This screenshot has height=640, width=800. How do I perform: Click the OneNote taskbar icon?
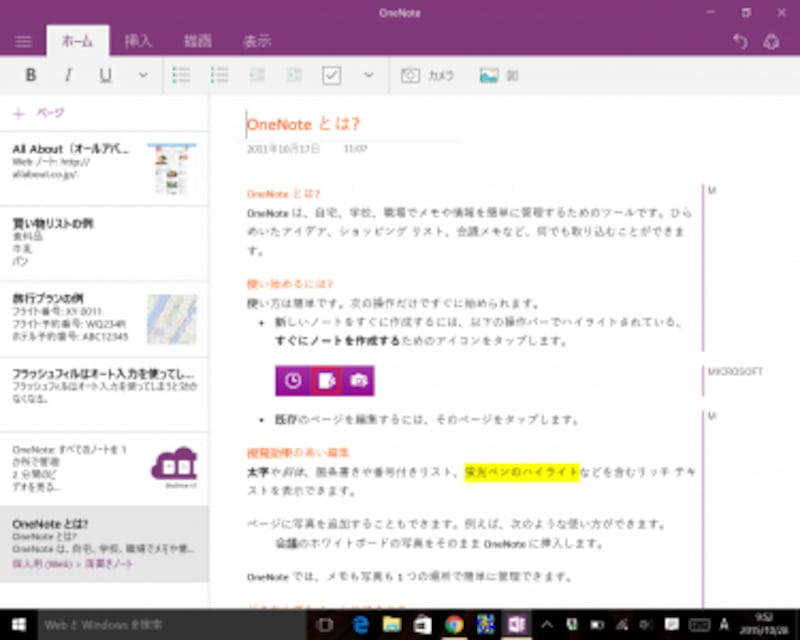[x=516, y=625]
